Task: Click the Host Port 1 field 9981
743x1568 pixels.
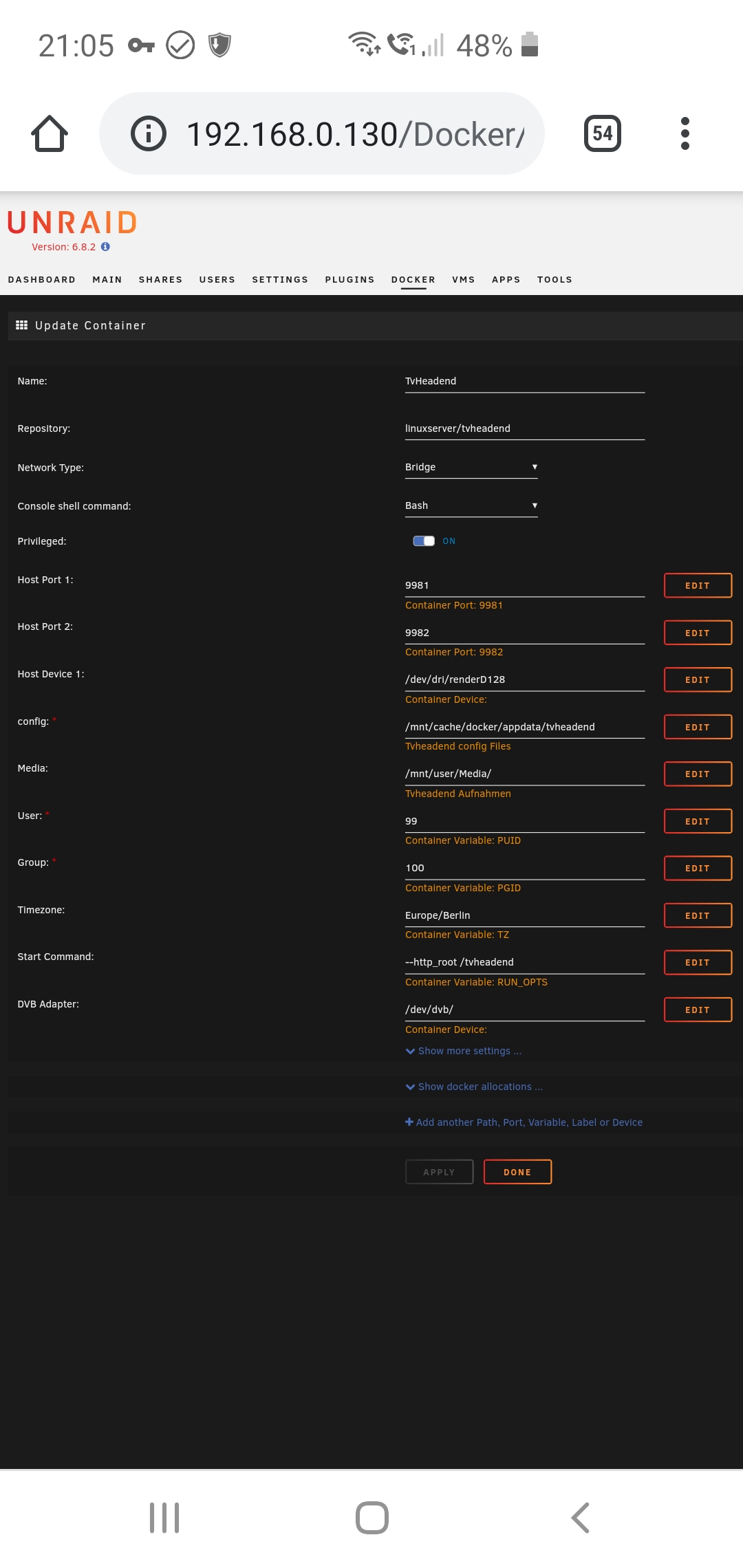Action: (525, 586)
